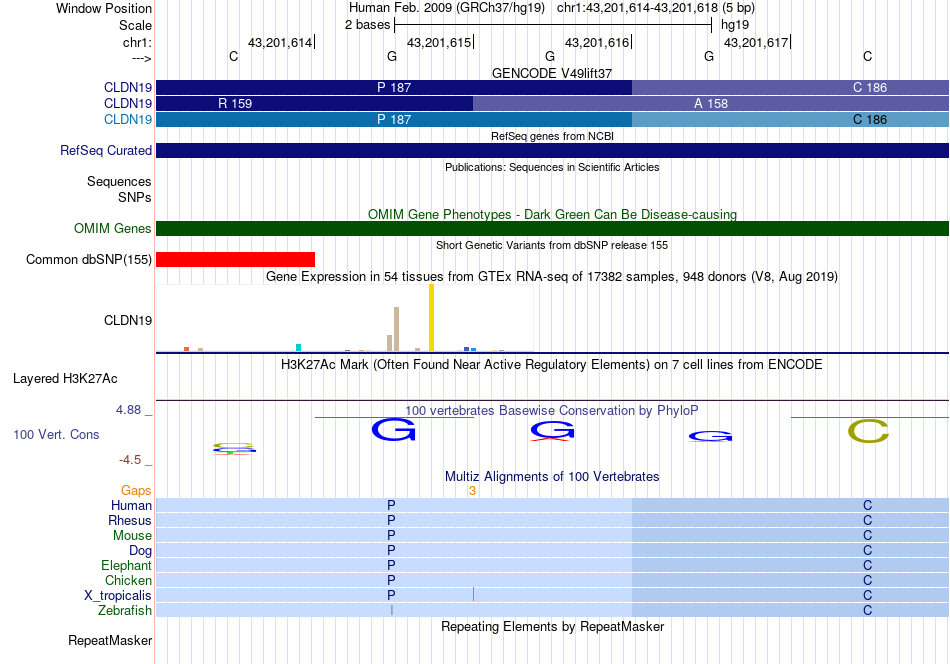Click the large blue G PhyloP logo letter
The width and height of the screenshot is (950, 664).
394,430
